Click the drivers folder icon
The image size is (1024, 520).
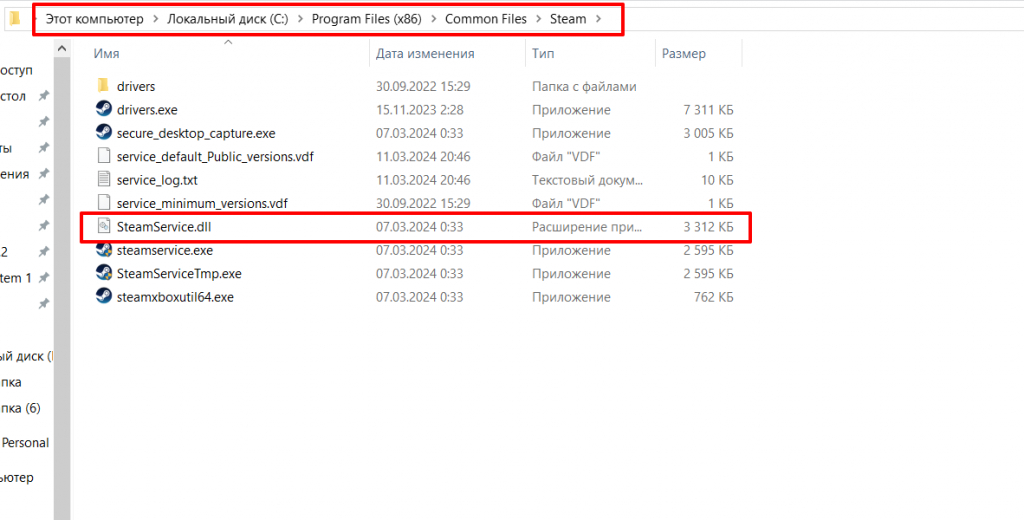[103, 86]
